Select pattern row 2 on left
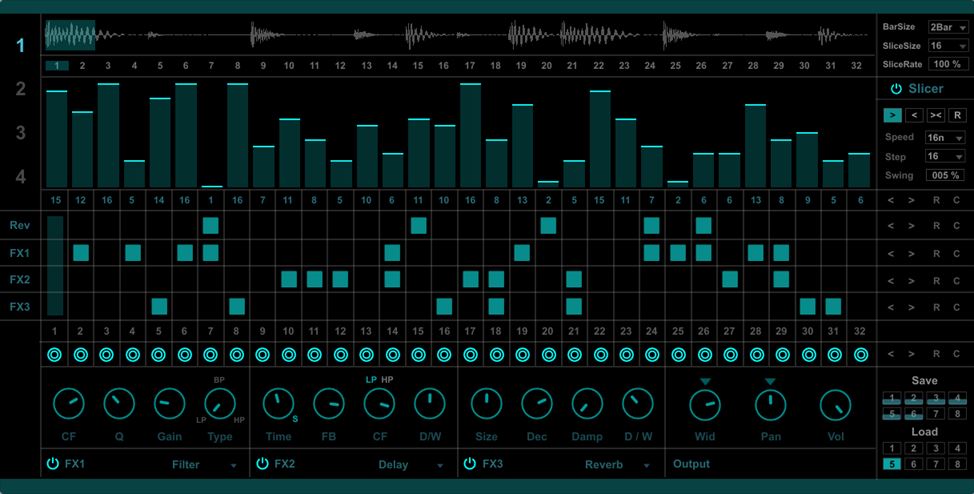Image resolution: width=974 pixels, height=494 pixels. pos(20,90)
